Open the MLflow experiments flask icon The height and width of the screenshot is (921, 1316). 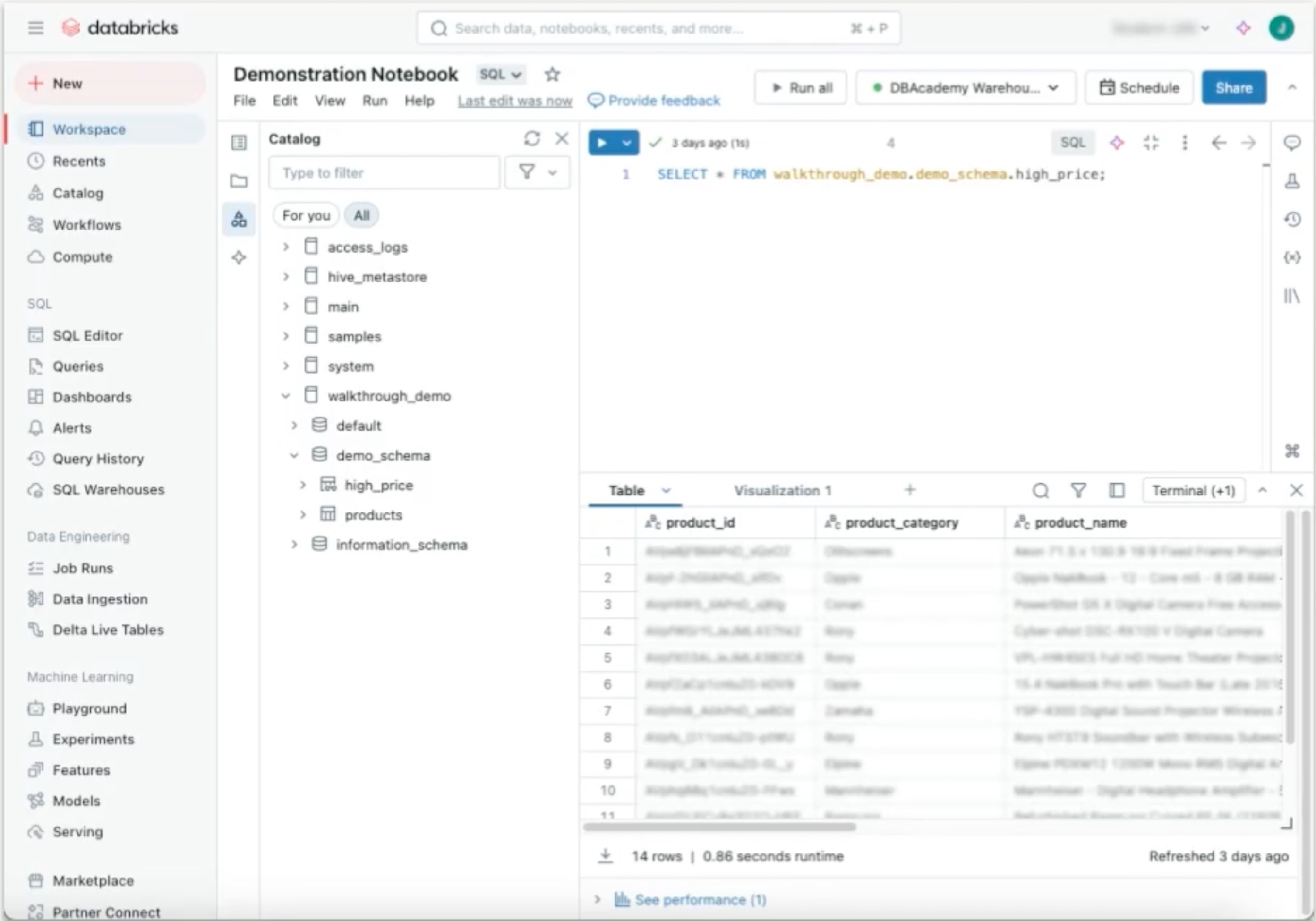tap(1292, 181)
